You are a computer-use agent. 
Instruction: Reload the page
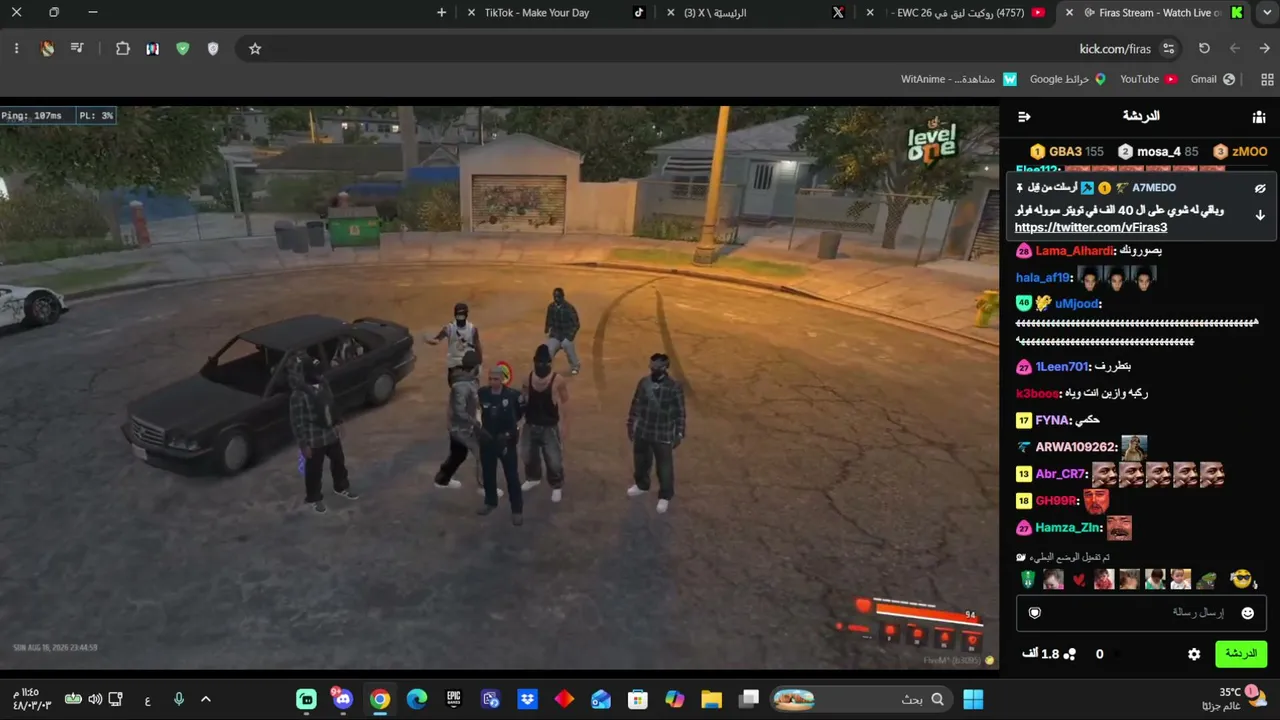[1204, 48]
